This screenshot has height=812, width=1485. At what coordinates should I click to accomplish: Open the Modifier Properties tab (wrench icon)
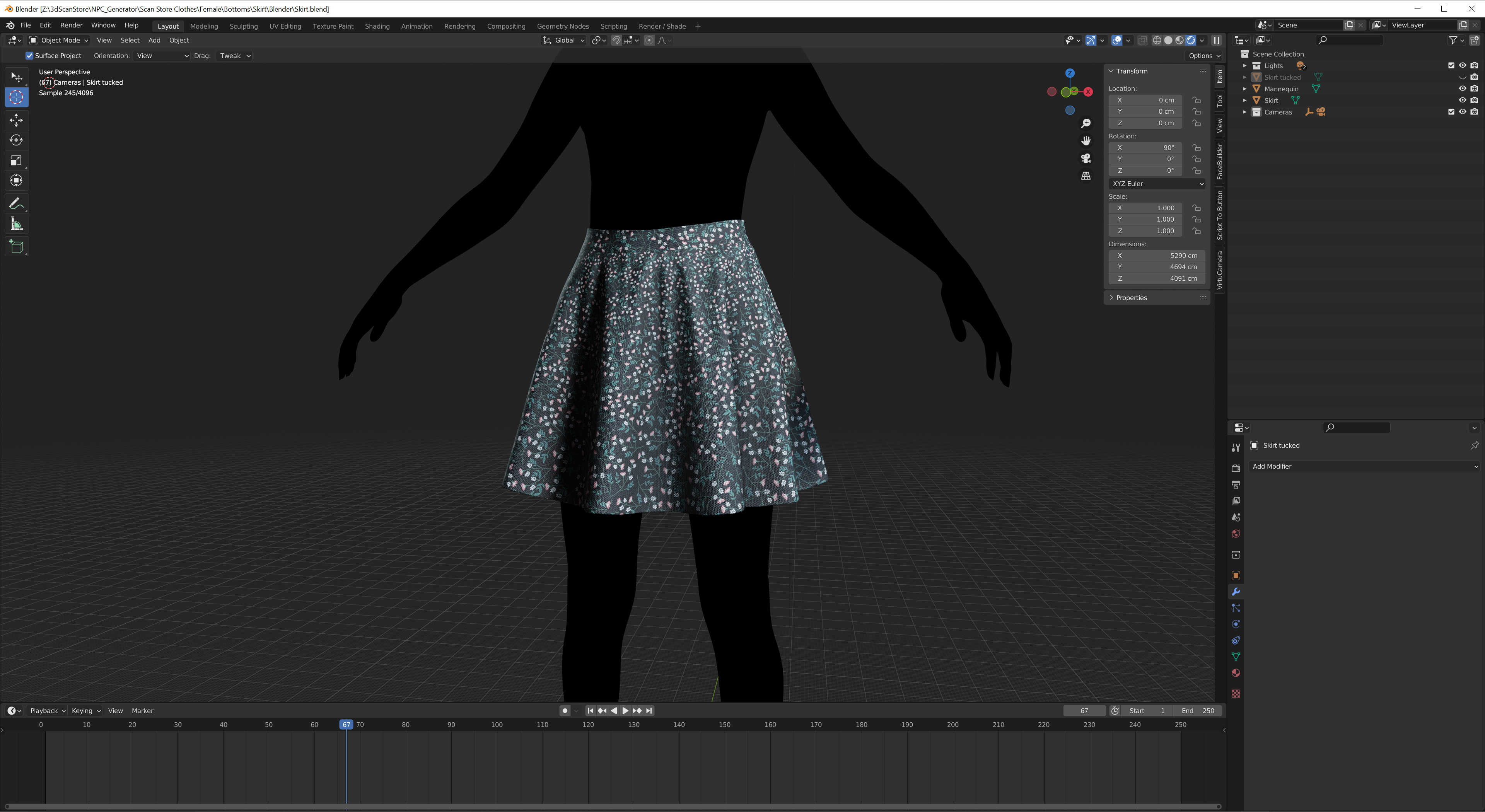pos(1236,591)
